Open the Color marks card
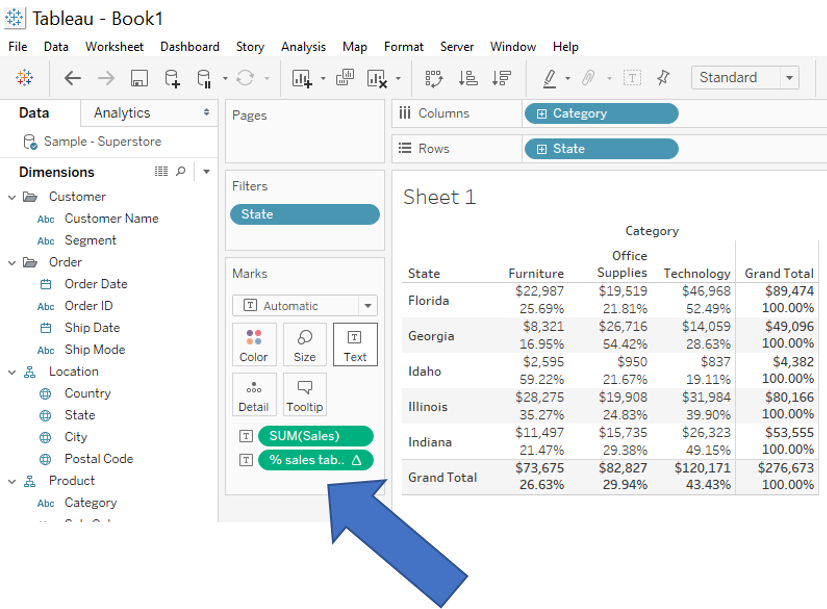 coord(254,345)
